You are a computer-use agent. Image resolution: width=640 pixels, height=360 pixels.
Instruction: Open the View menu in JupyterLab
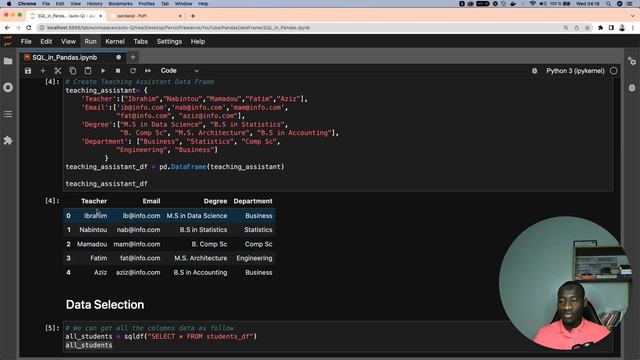tap(68, 42)
